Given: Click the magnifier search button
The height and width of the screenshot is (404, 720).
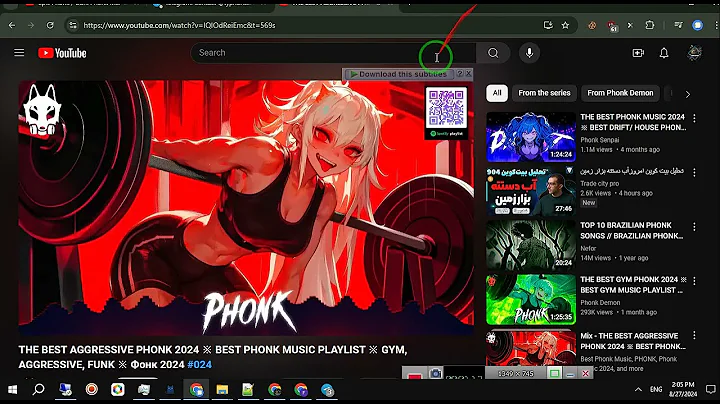Looking at the screenshot, I should tap(493, 53).
